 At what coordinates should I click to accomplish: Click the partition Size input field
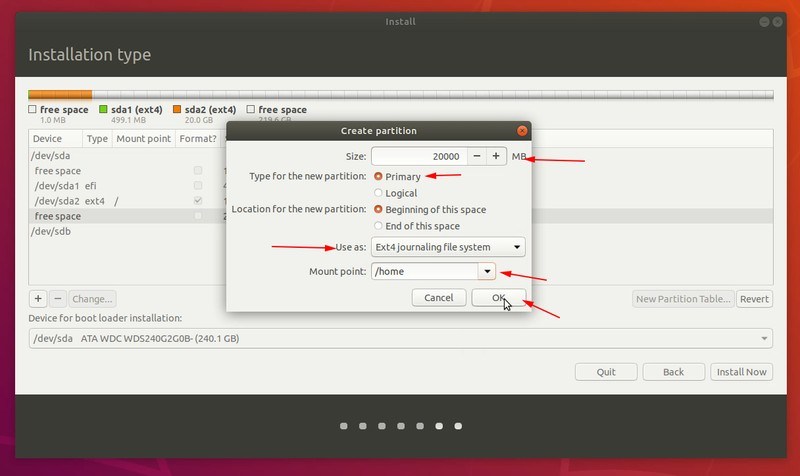point(418,156)
